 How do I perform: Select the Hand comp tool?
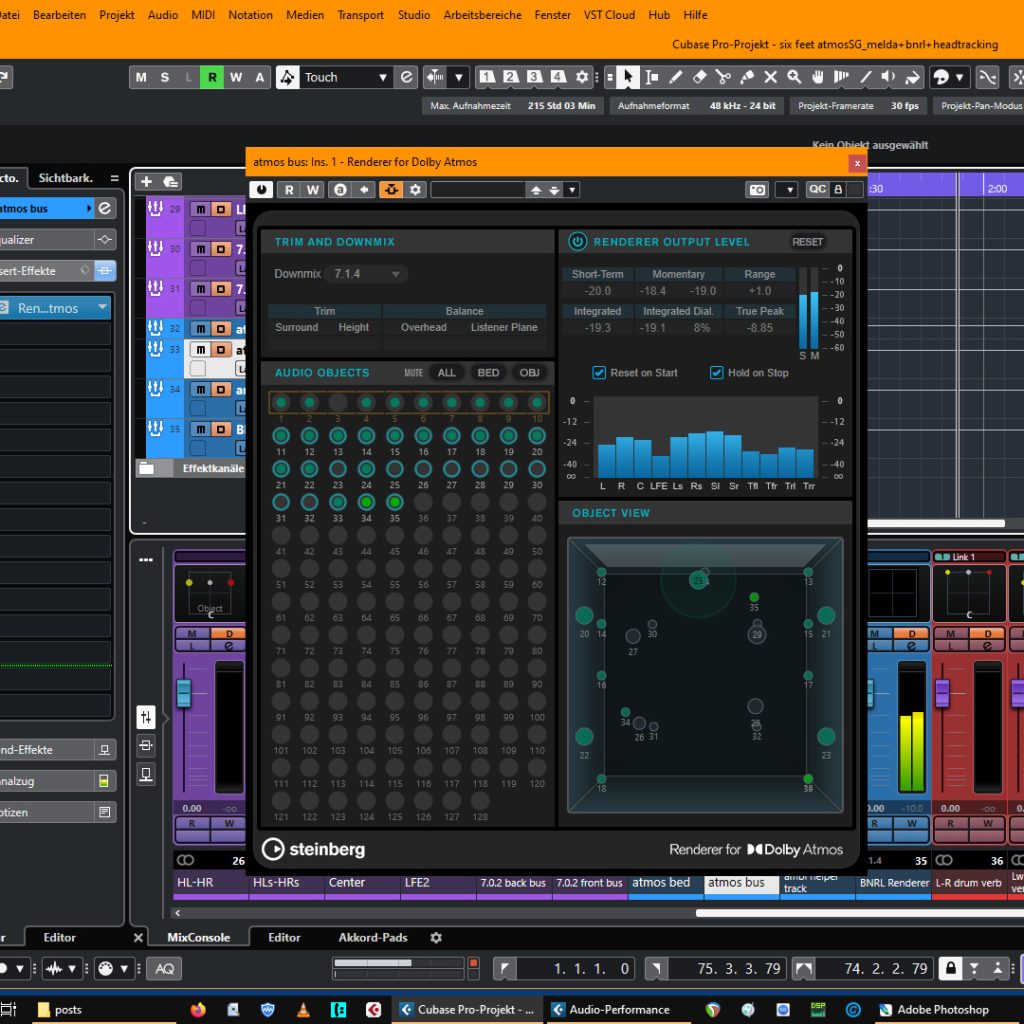point(818,77)
